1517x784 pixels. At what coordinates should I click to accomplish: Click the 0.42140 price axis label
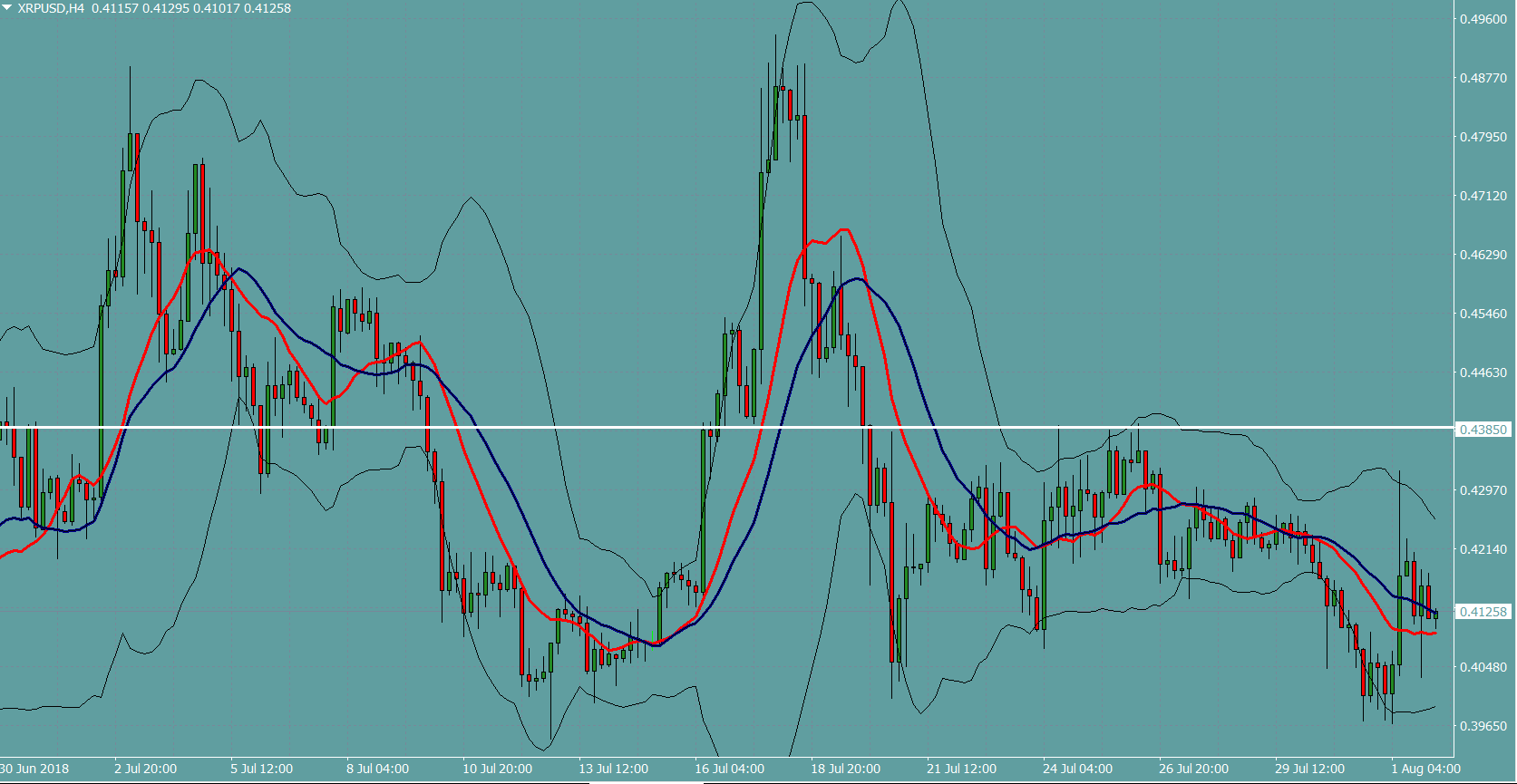pos(1483,549)
